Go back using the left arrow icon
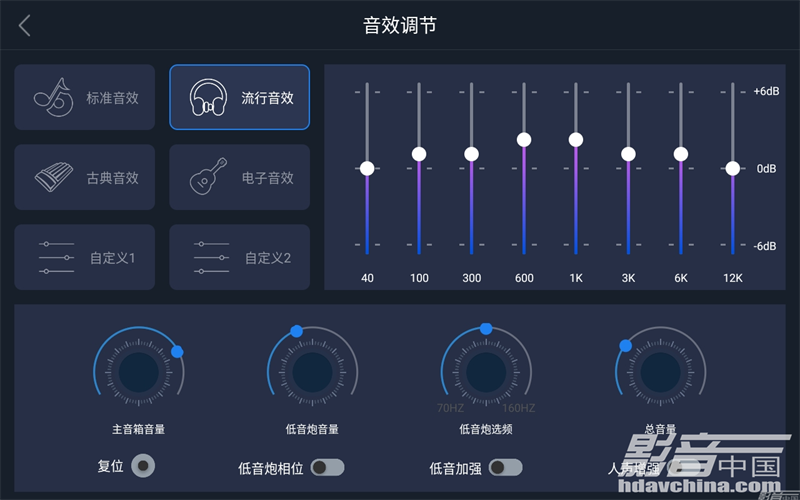800x500 pixels. point(24,25)
